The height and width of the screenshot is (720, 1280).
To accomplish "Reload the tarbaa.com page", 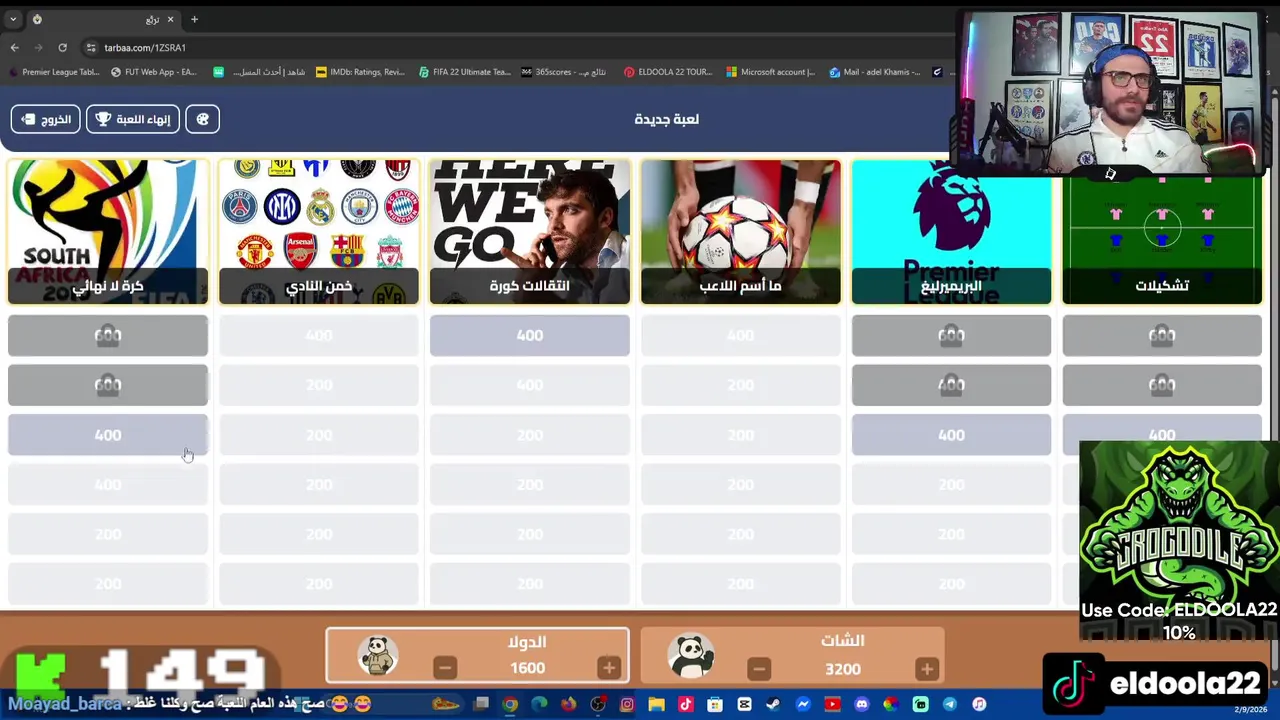I will point(62,47).
